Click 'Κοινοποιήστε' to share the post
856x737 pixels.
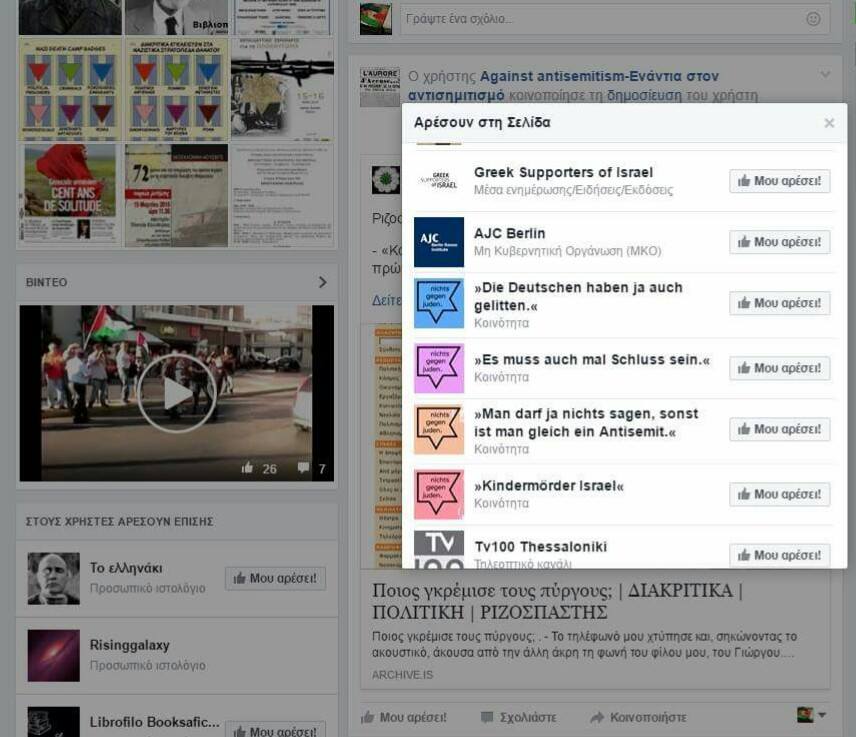(x=639, y=718)
